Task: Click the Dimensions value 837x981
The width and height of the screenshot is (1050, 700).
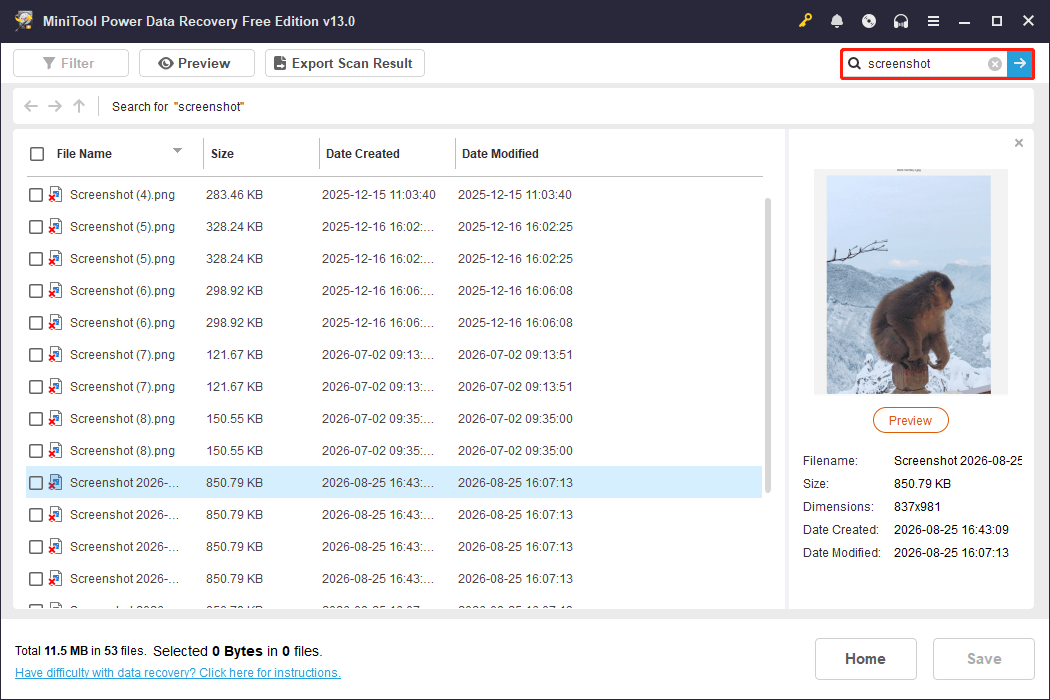Action: click(x=917, y=507)
